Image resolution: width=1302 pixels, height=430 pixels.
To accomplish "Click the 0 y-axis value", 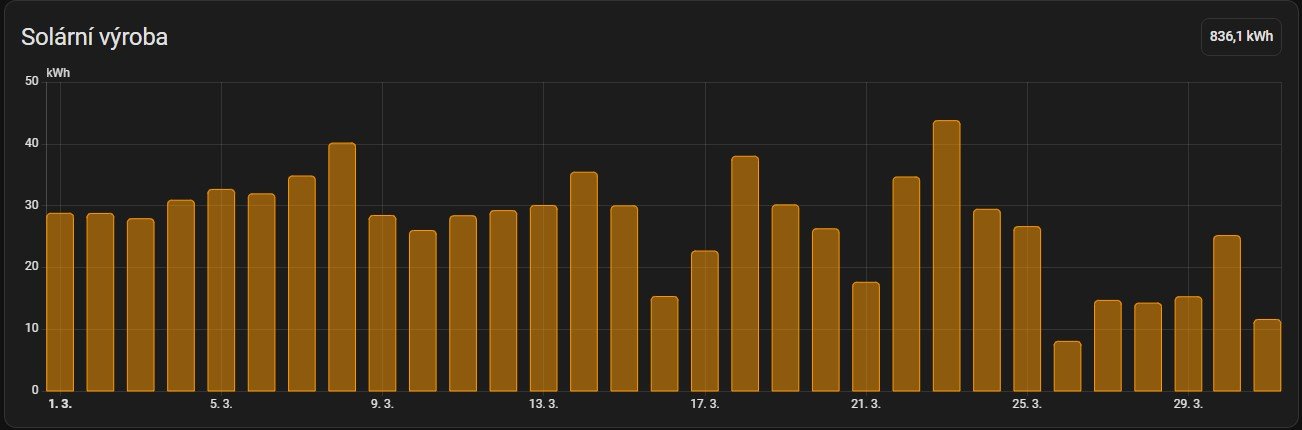I will click(x=34, y=390).
